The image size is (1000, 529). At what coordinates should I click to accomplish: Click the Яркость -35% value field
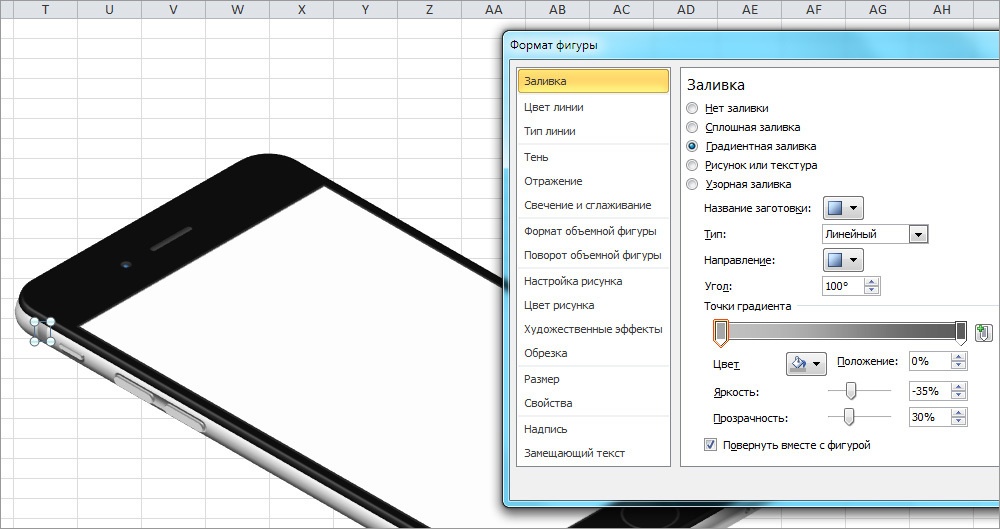(929, 391)
